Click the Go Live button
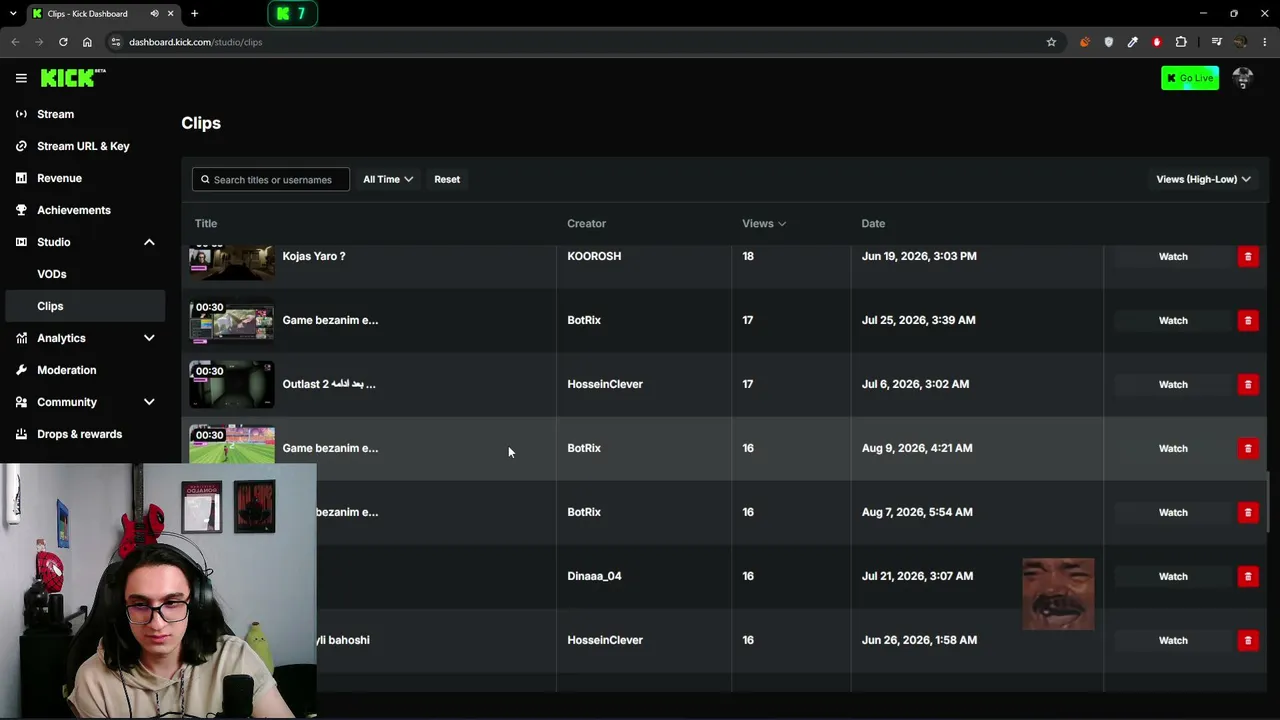This screenshot has height=720, width=1280. [x=1190, y=78]
